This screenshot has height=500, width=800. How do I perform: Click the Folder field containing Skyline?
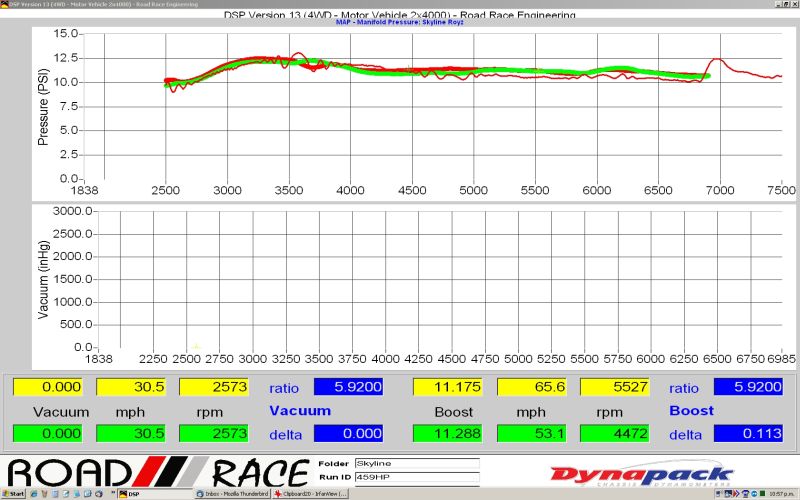tap(417, 463)
